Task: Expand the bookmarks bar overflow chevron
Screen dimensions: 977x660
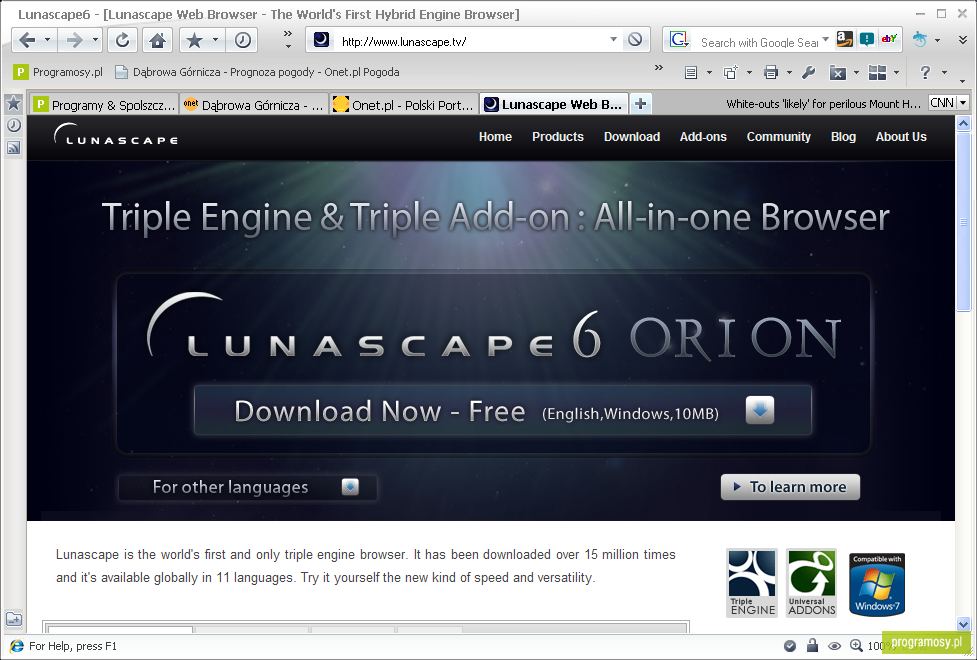Action: click(x=658, y=68)
